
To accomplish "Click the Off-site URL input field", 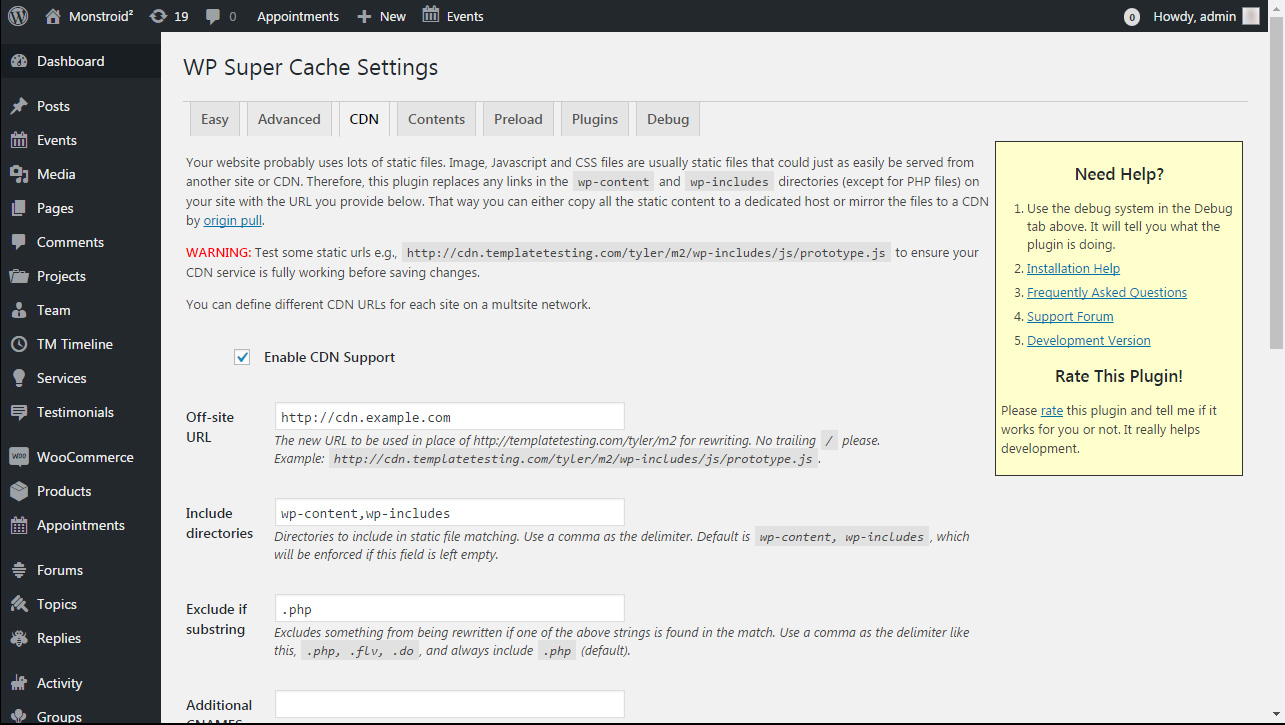I will pos(449,417).
